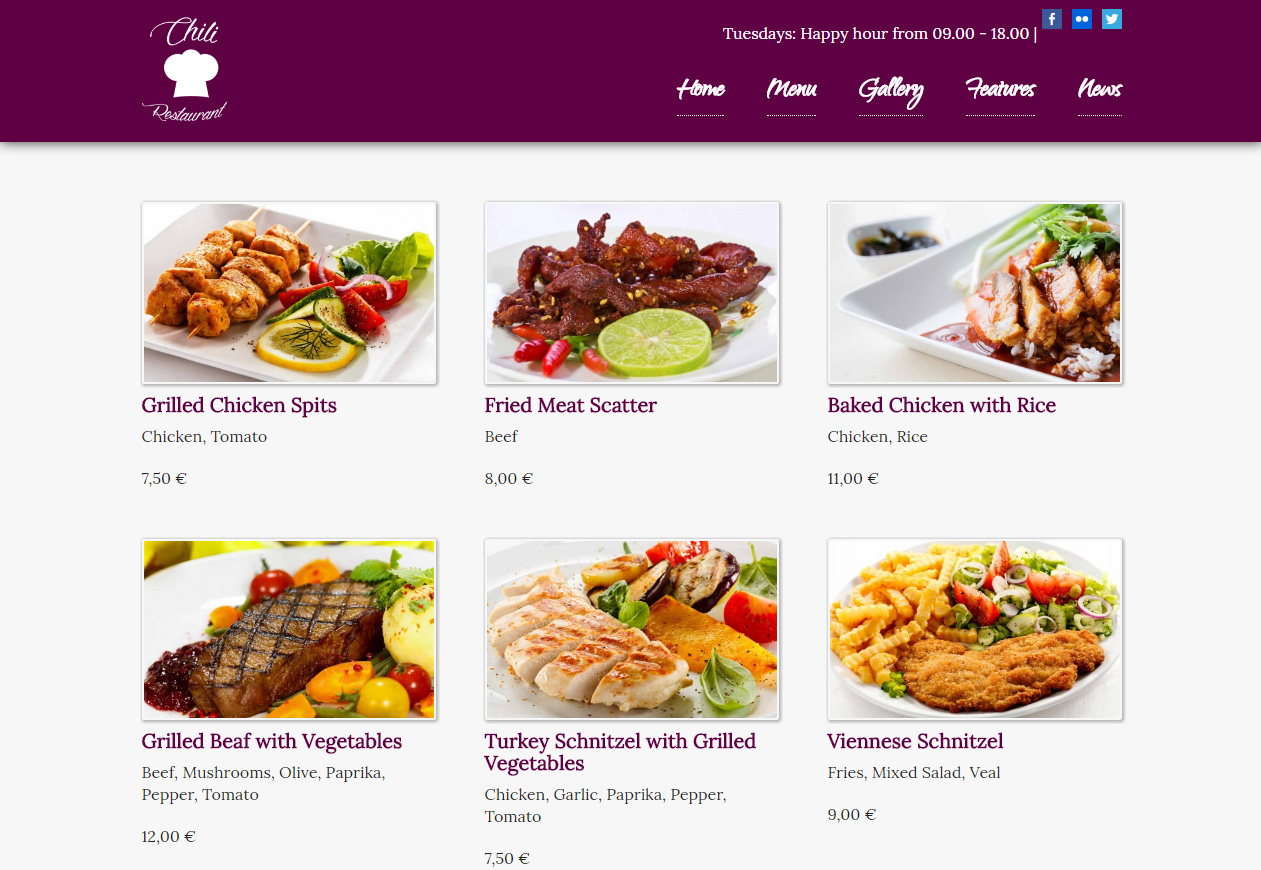Screen dimensions: 1261x870
Task: Open the Grilled Beaf with Vegetables photo
Action: coord(289,630)
